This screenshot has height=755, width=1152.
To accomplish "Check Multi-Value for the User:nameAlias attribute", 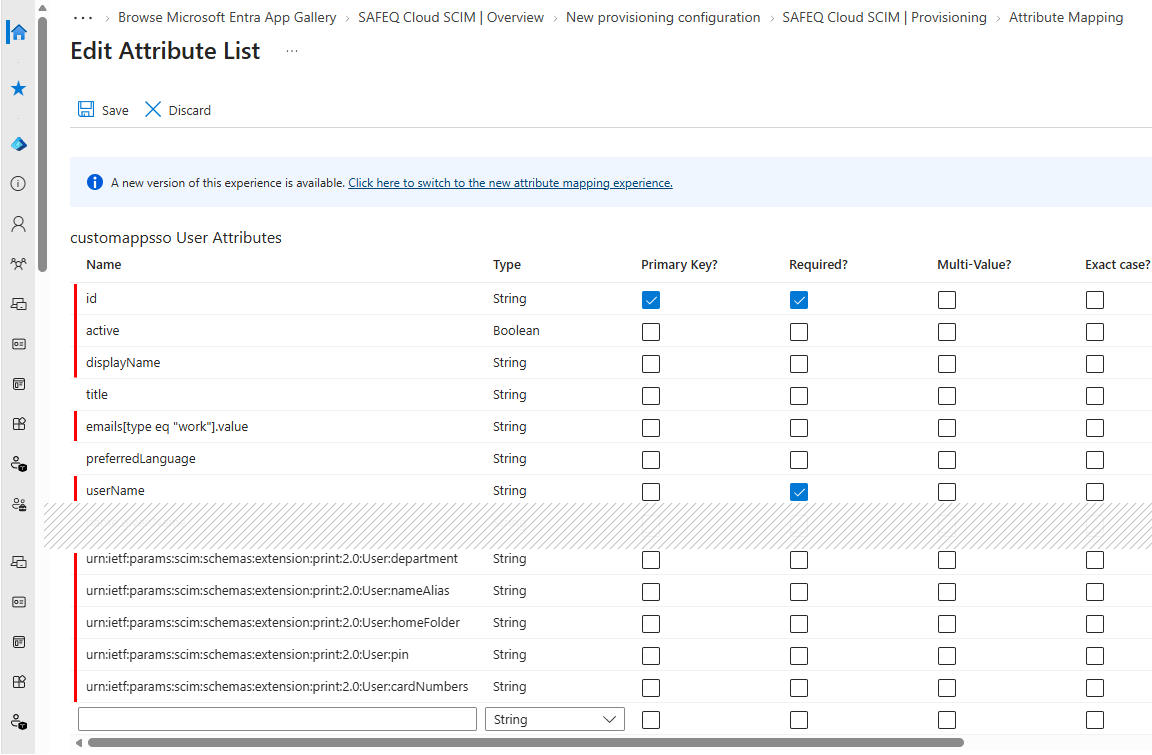I will point(947,592).
